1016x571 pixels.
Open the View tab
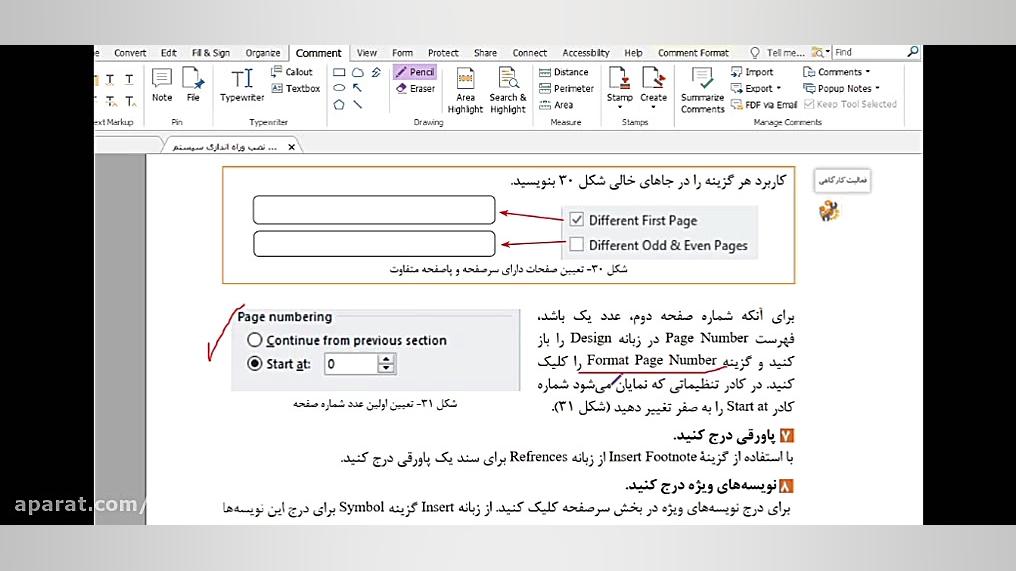pos(366,53)
